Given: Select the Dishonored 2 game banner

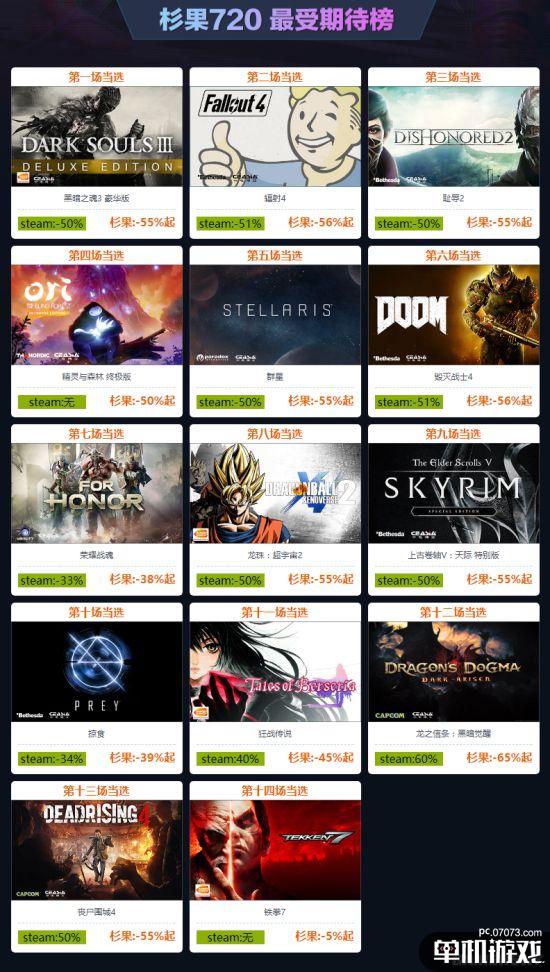Looking at the screenshot, I should coord(454,136).
